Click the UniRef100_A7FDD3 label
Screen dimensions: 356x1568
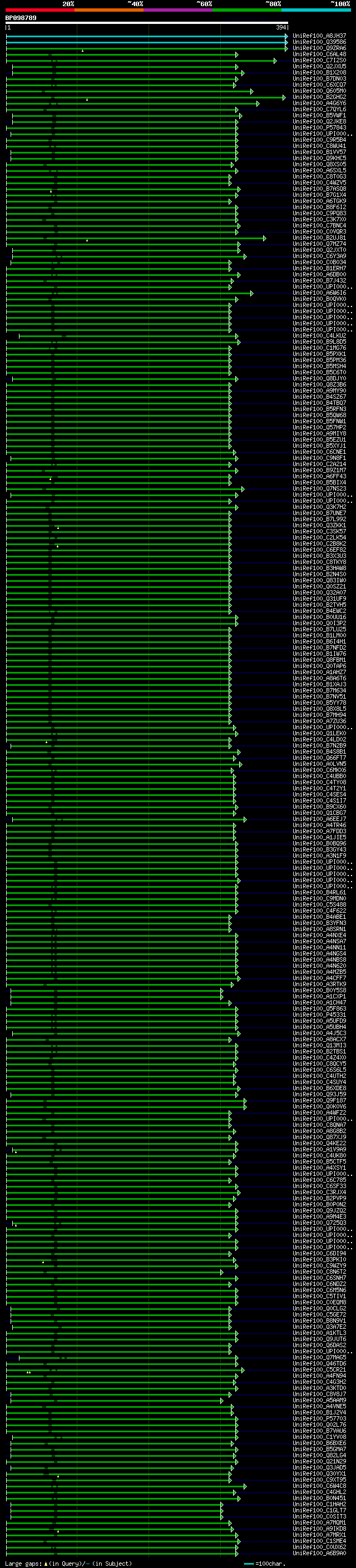click(x=319, y=832)
